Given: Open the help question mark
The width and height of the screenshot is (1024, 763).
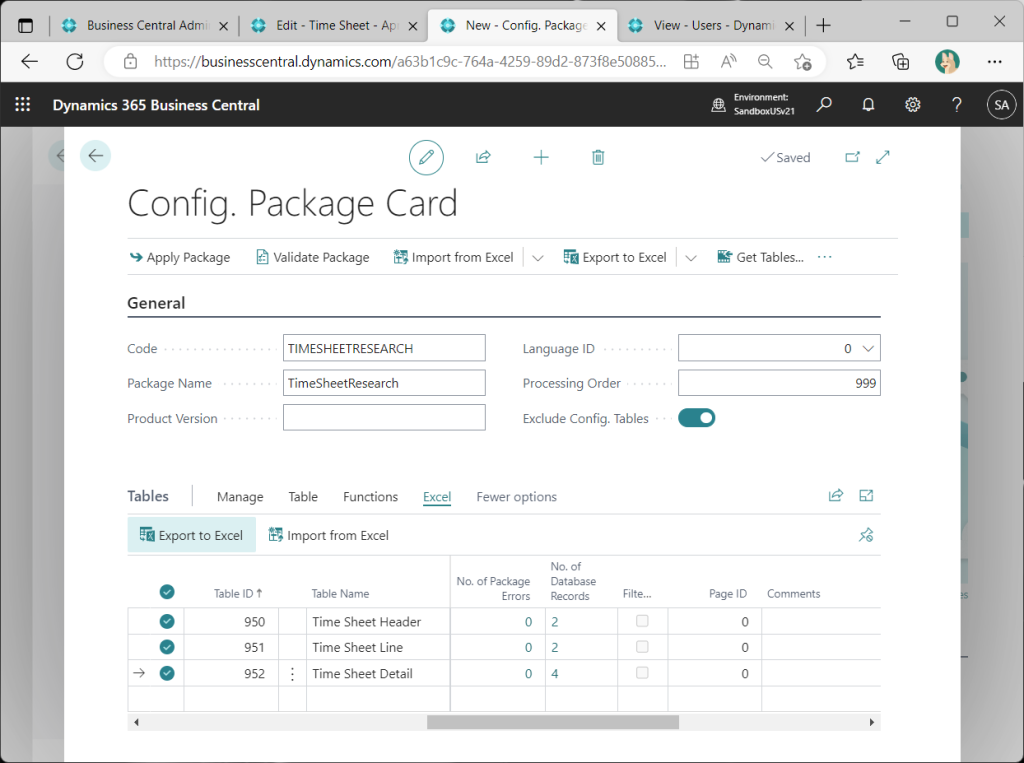Looking at the screenshot, I should coord(956,105).
